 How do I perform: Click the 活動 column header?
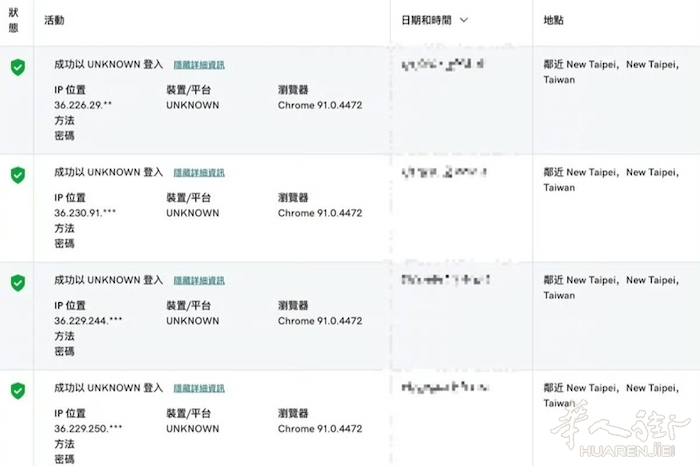click(x=54, y=20)
